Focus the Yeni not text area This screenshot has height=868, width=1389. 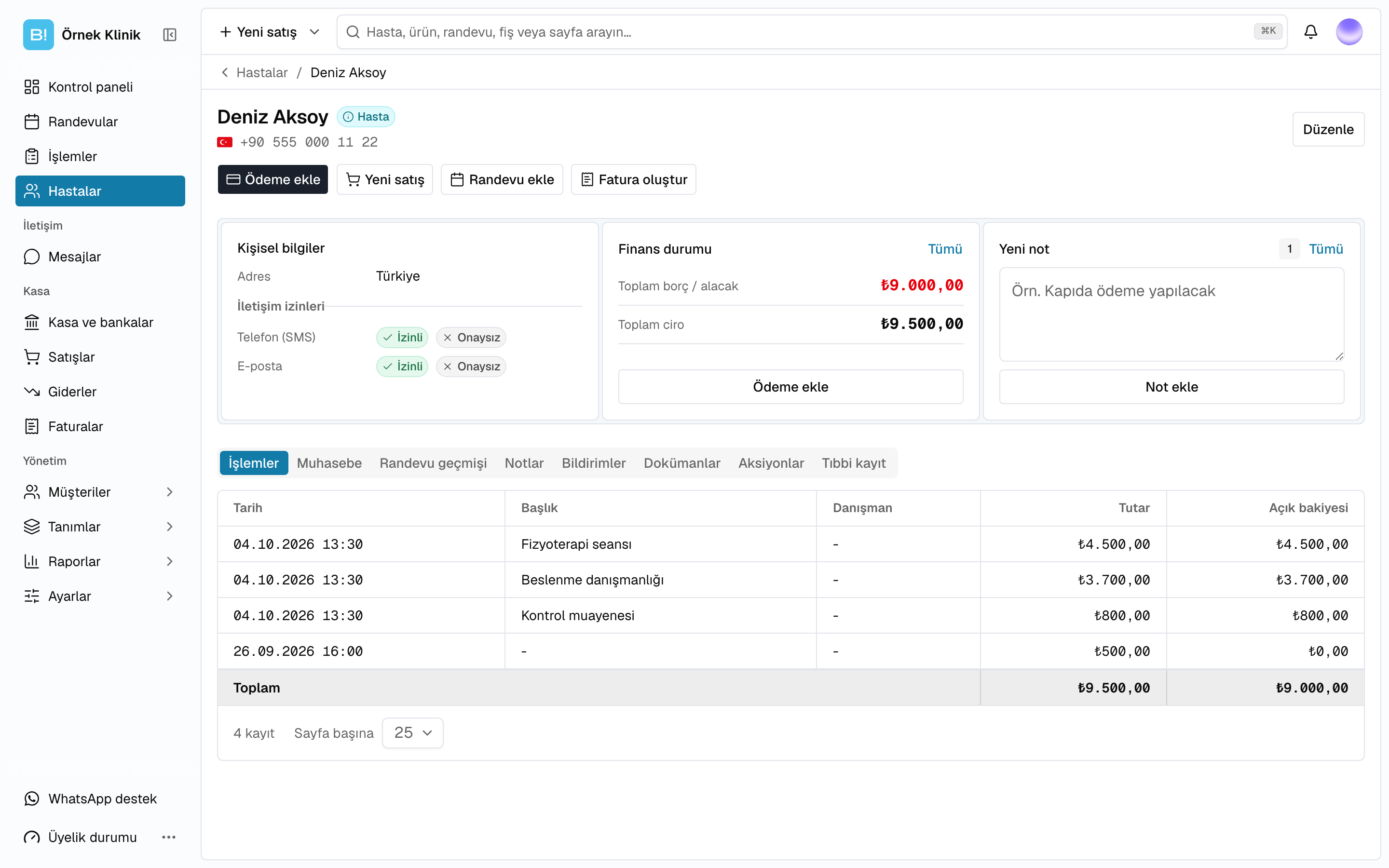pyautogui.click(x=1171, y=314)
